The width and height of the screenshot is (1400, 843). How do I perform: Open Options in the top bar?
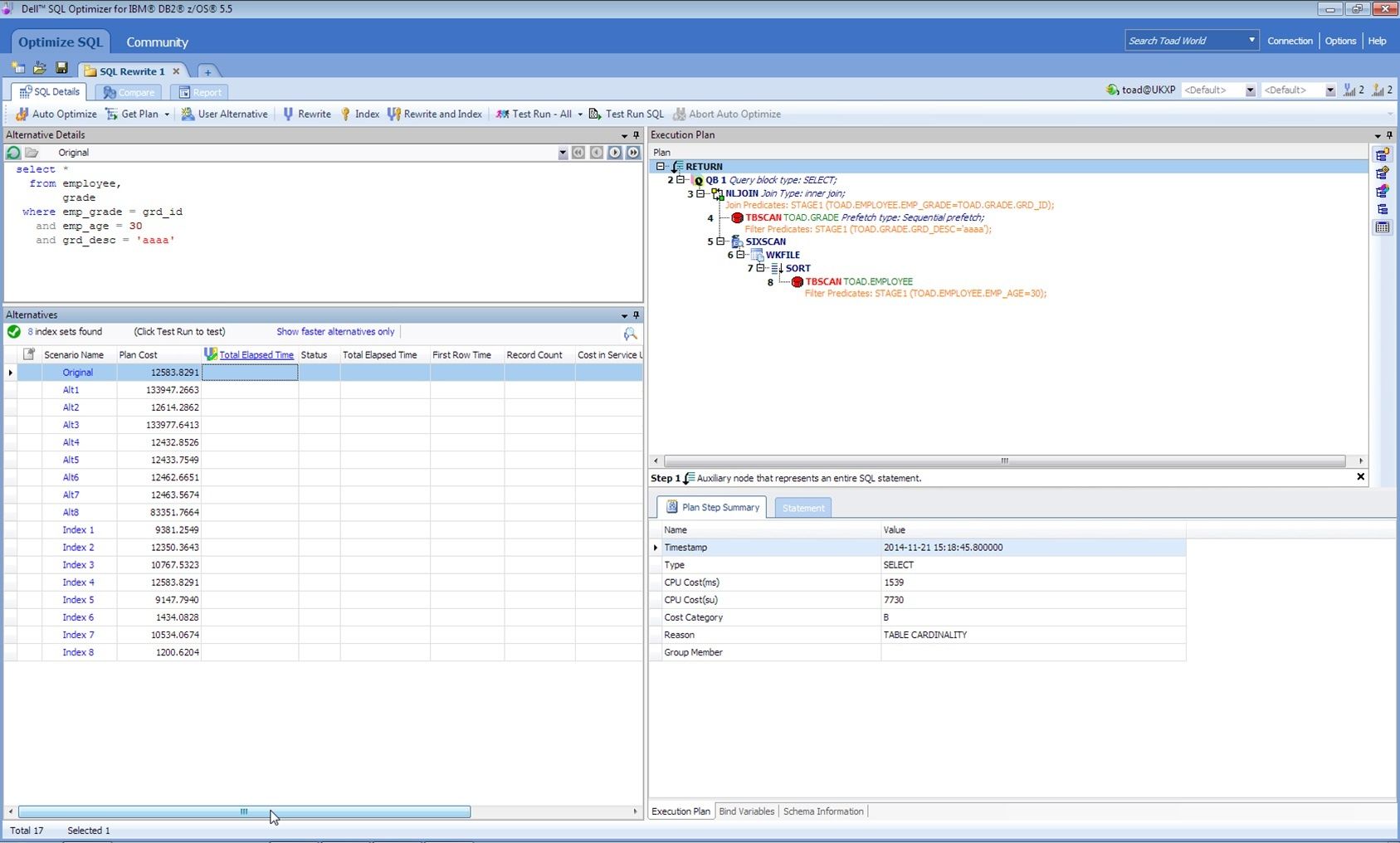pyautogui.click(x=1340, y=41)
